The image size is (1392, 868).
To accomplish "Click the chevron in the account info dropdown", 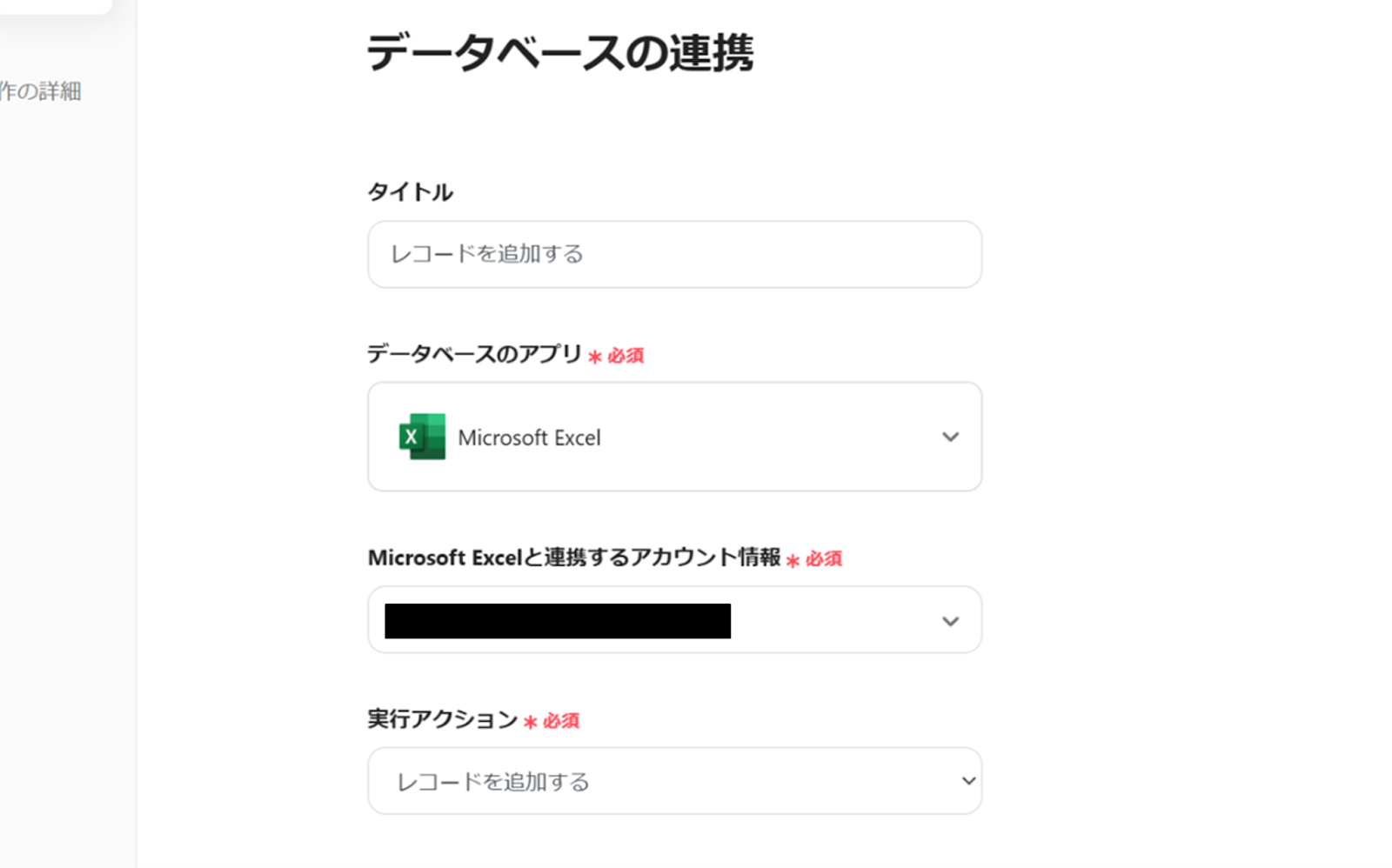I will (950, 621).
